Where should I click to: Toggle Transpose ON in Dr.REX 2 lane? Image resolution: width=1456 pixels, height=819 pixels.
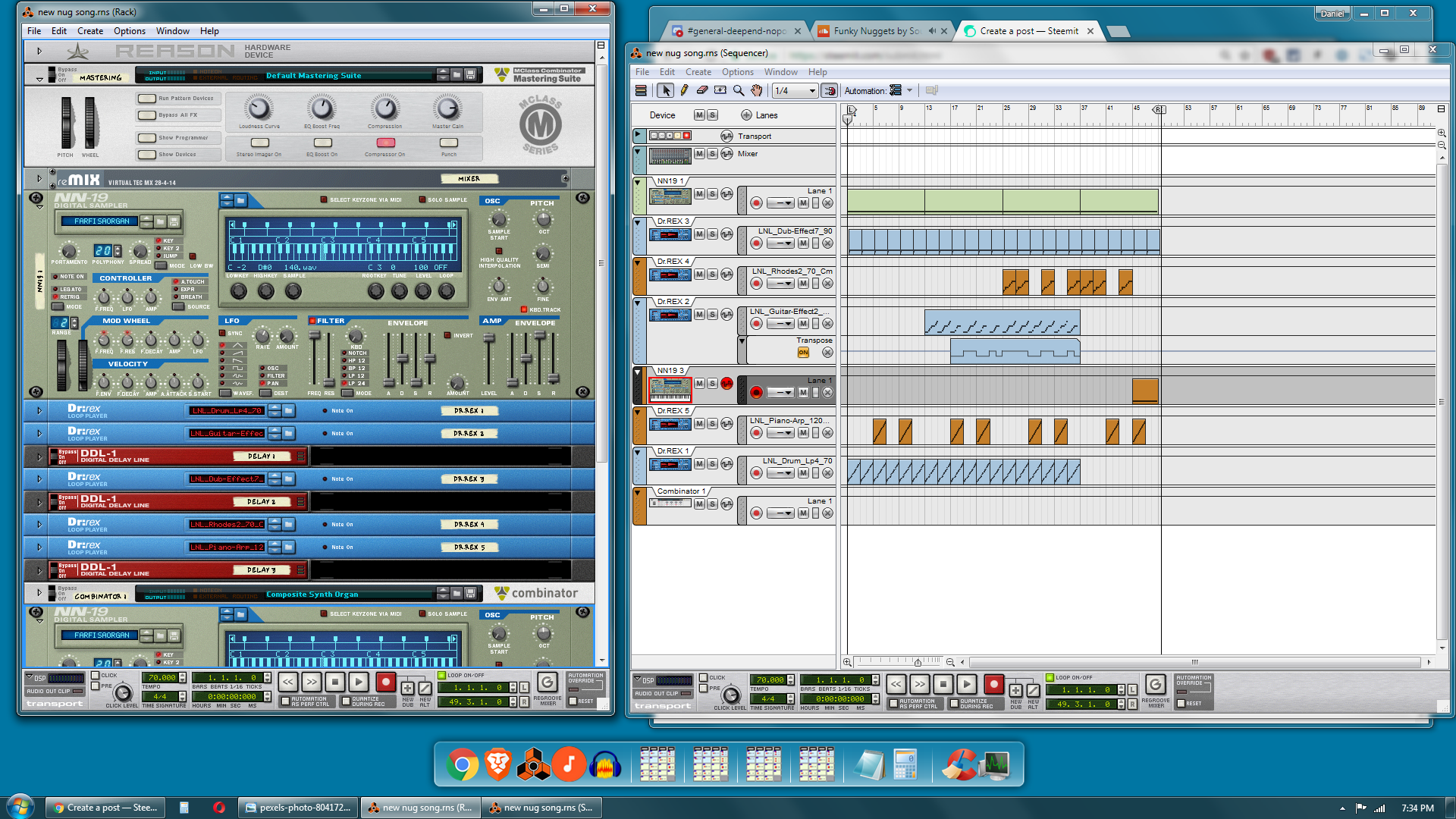(803, 353)
